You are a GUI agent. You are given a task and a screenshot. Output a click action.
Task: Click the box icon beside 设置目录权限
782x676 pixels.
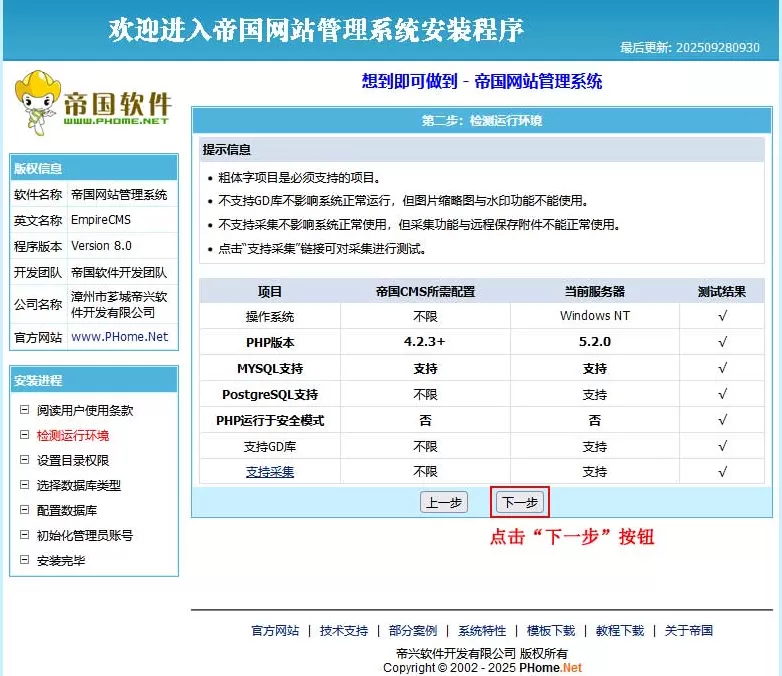click(x=24, y=459)
